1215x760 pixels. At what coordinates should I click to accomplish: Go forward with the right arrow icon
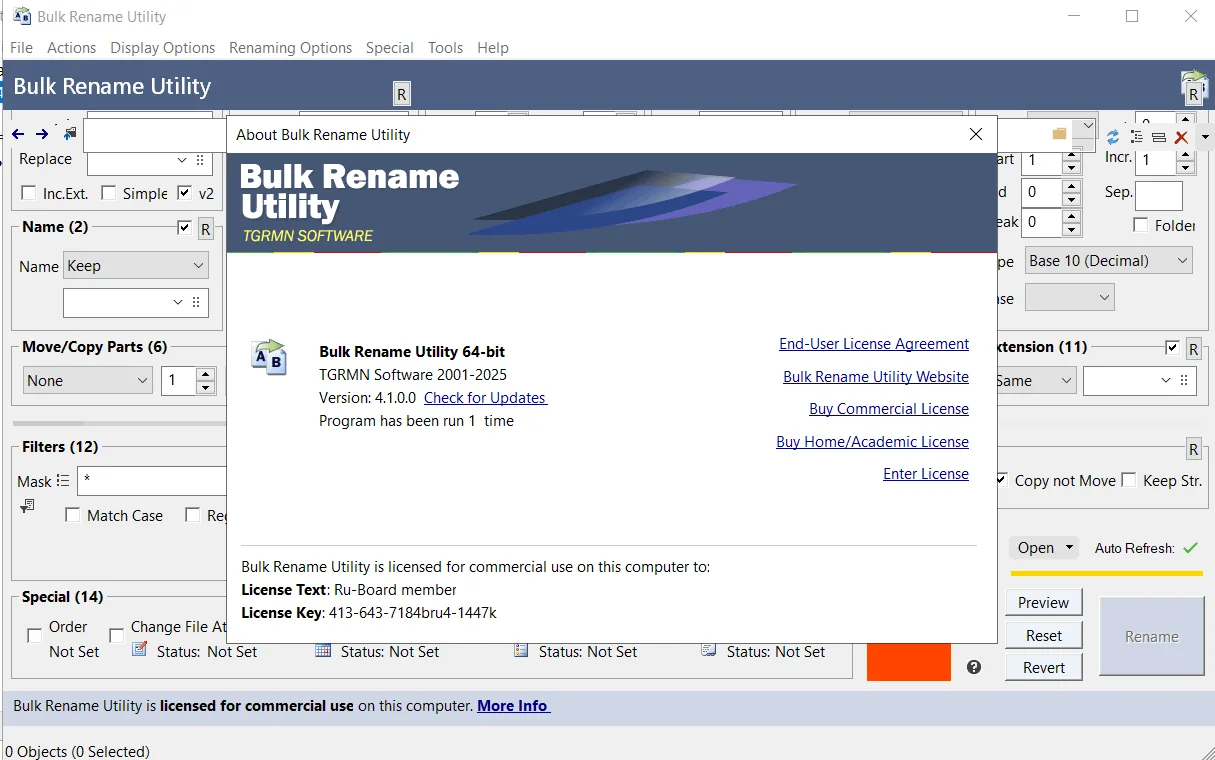[x=42, y=134]
